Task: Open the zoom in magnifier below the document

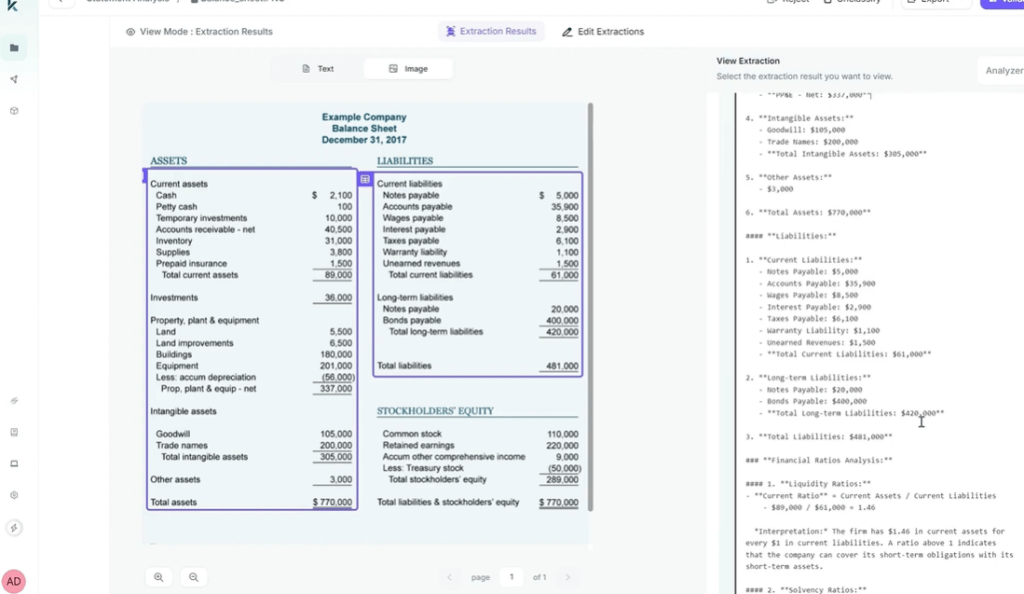Action: tap(160, 577)
